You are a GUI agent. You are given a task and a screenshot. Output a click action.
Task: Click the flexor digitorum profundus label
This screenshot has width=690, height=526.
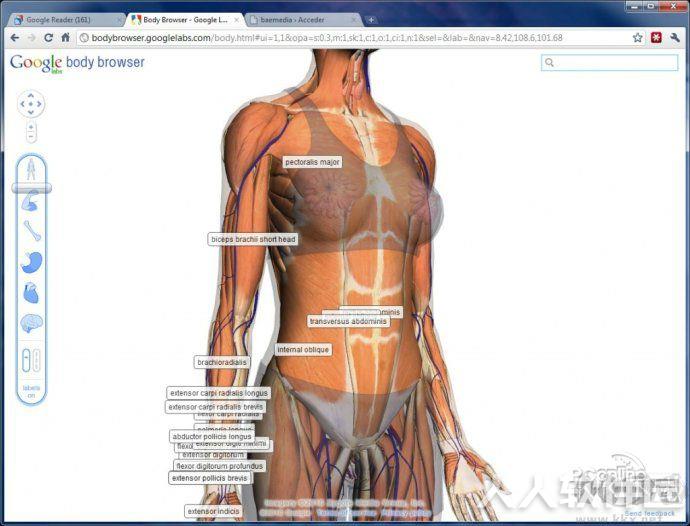point(220,466)
